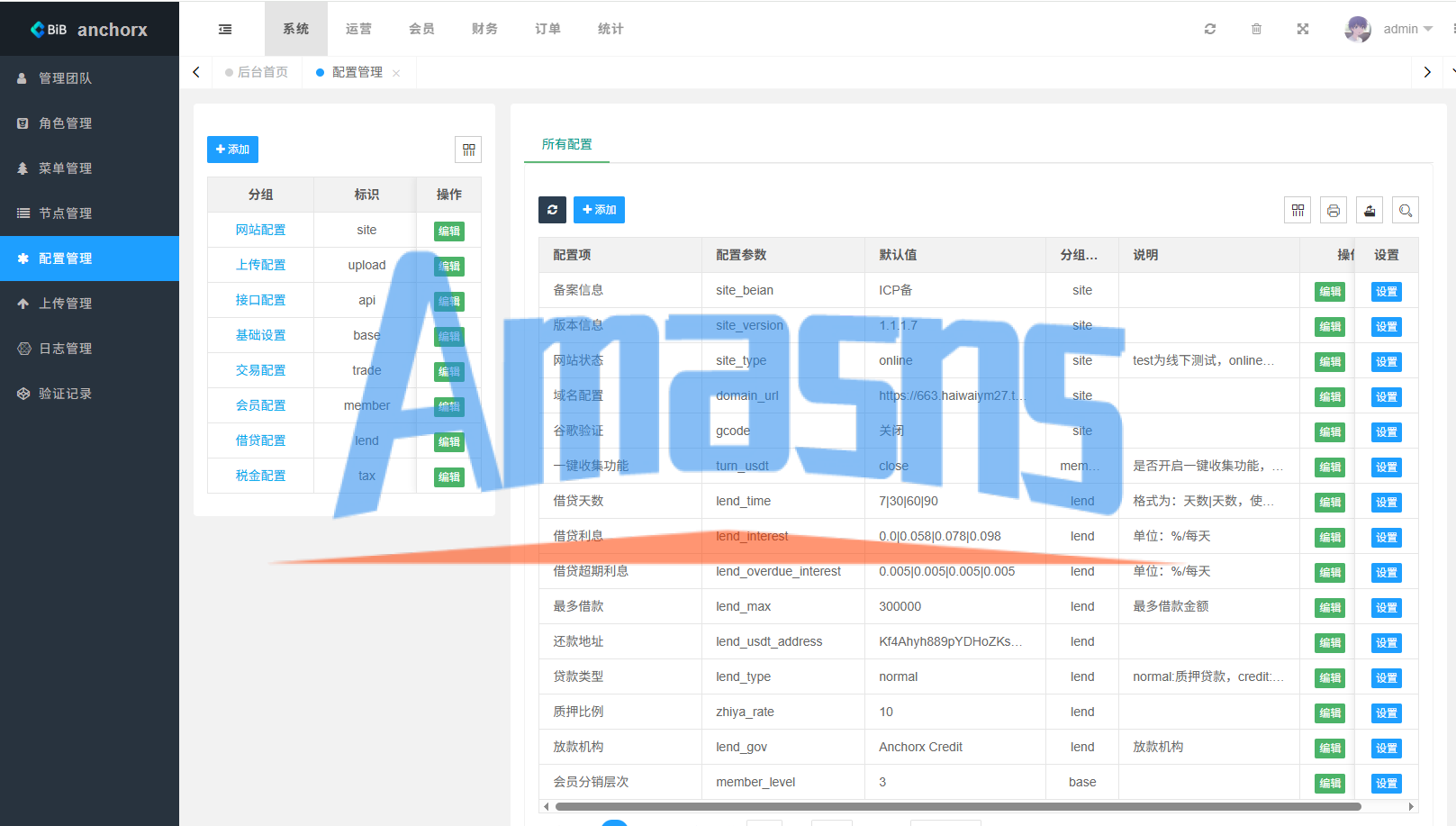Open the 运营 top menu
The width and height of the screenshot is (1456, 826).
point(358,29)
